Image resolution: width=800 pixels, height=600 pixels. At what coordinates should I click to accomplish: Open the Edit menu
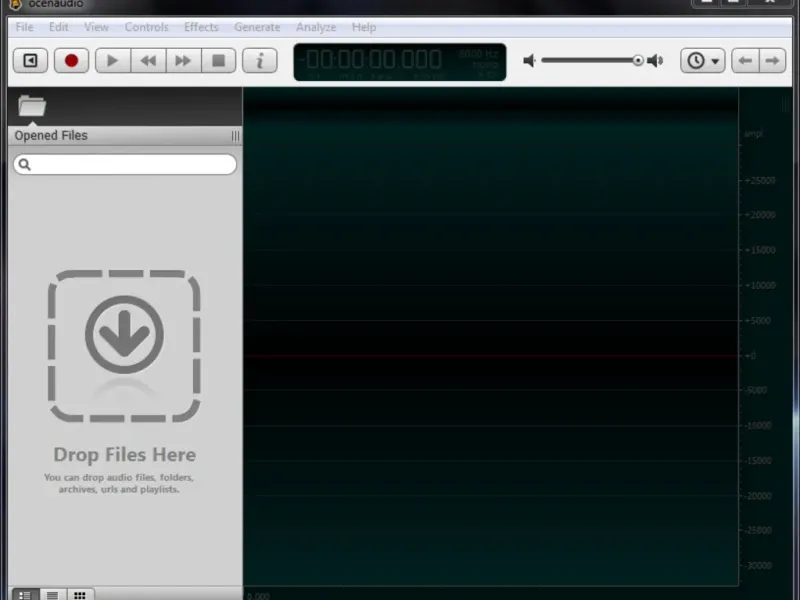(x=59, y=27)
